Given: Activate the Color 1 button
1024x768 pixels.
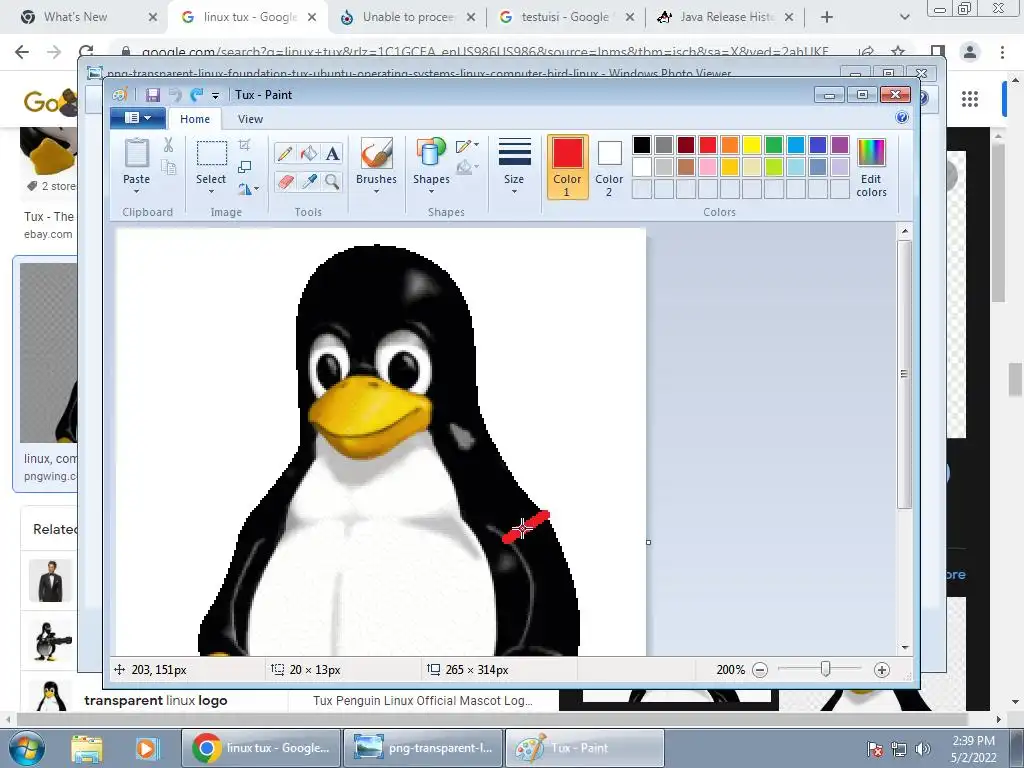Looking at the screenshot, I should point(568,167).
